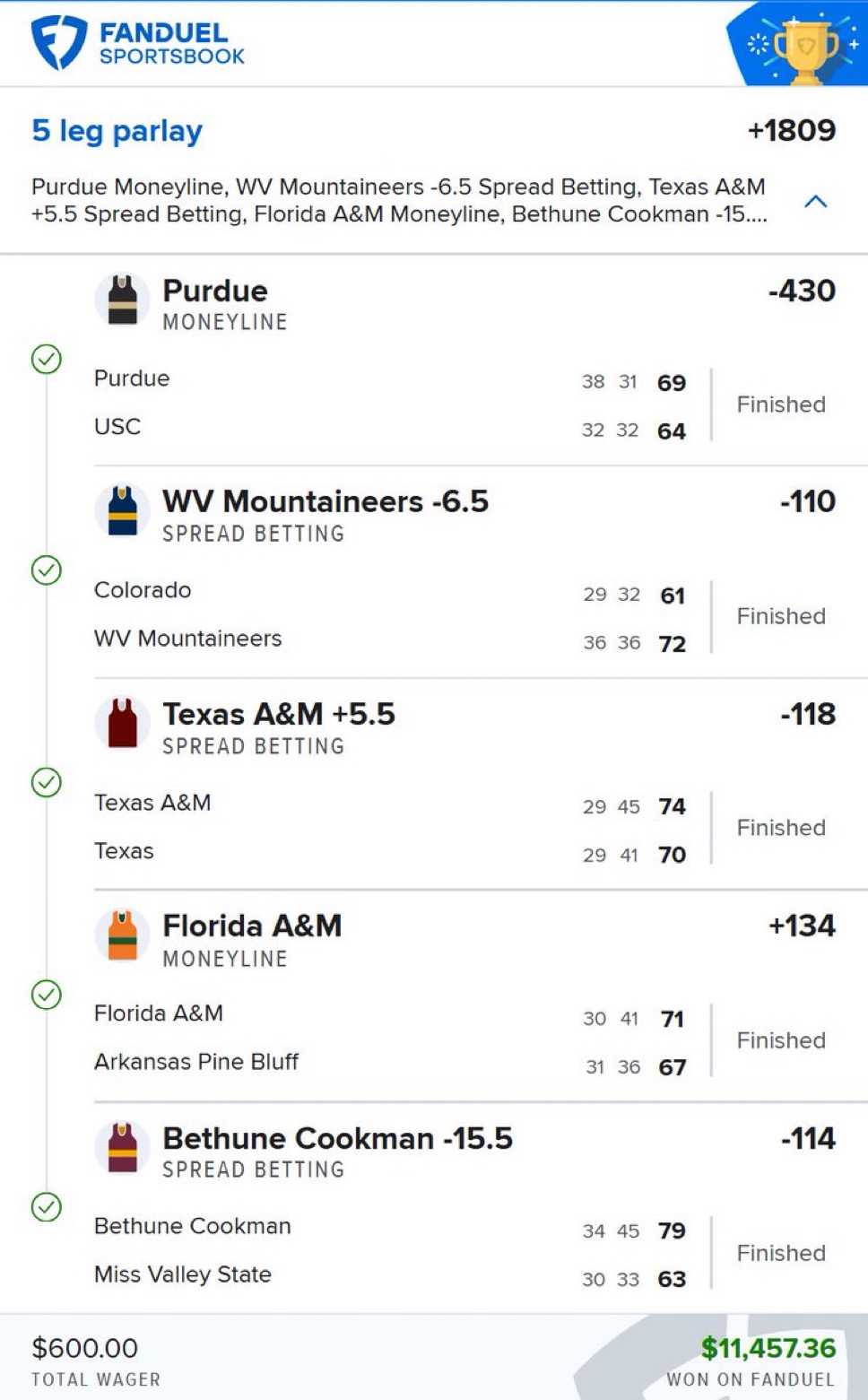Click the $11,457.36 winnings amount

click(768, 1347)
